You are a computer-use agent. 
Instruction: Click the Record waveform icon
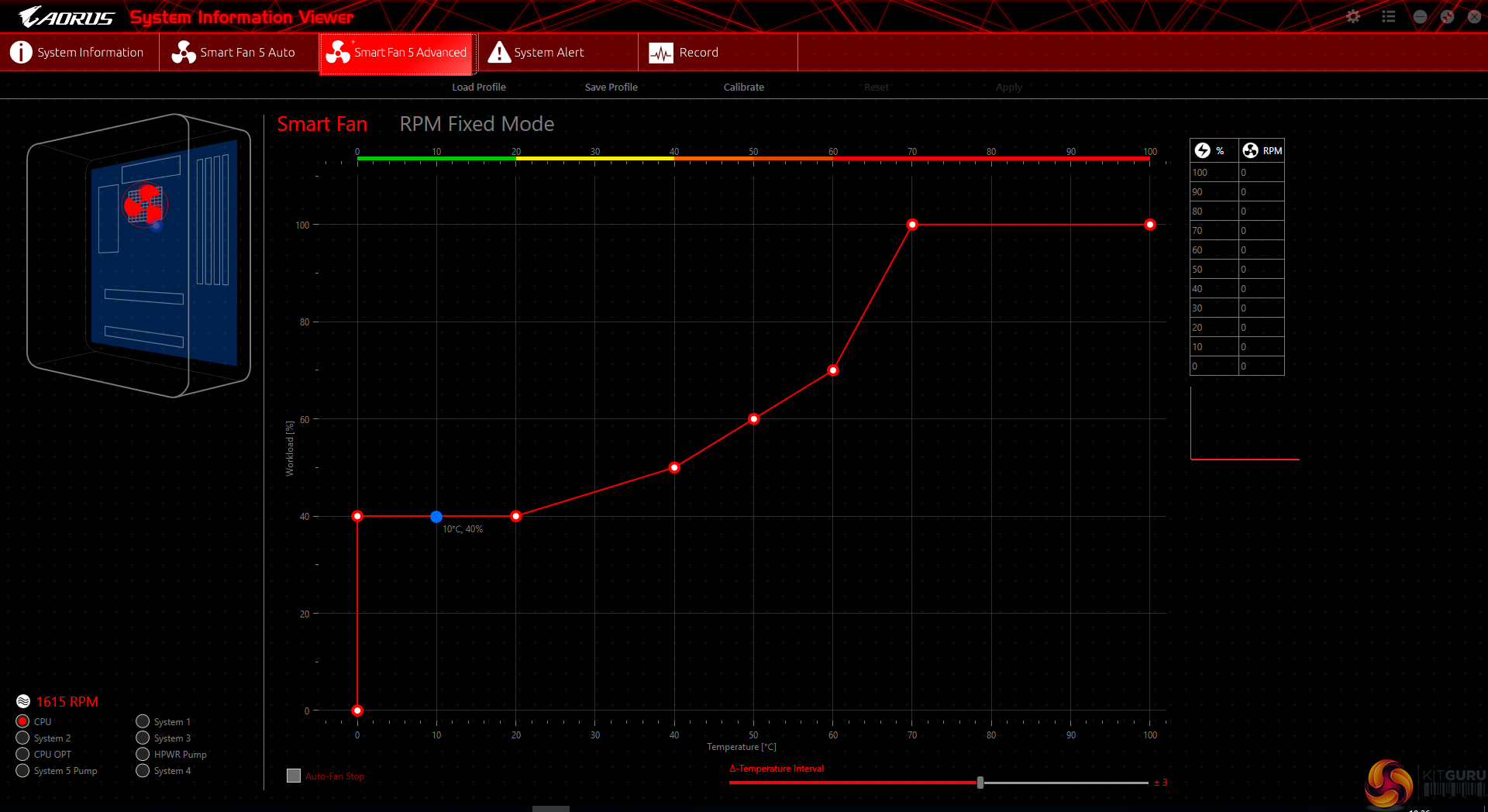(661, 53)
